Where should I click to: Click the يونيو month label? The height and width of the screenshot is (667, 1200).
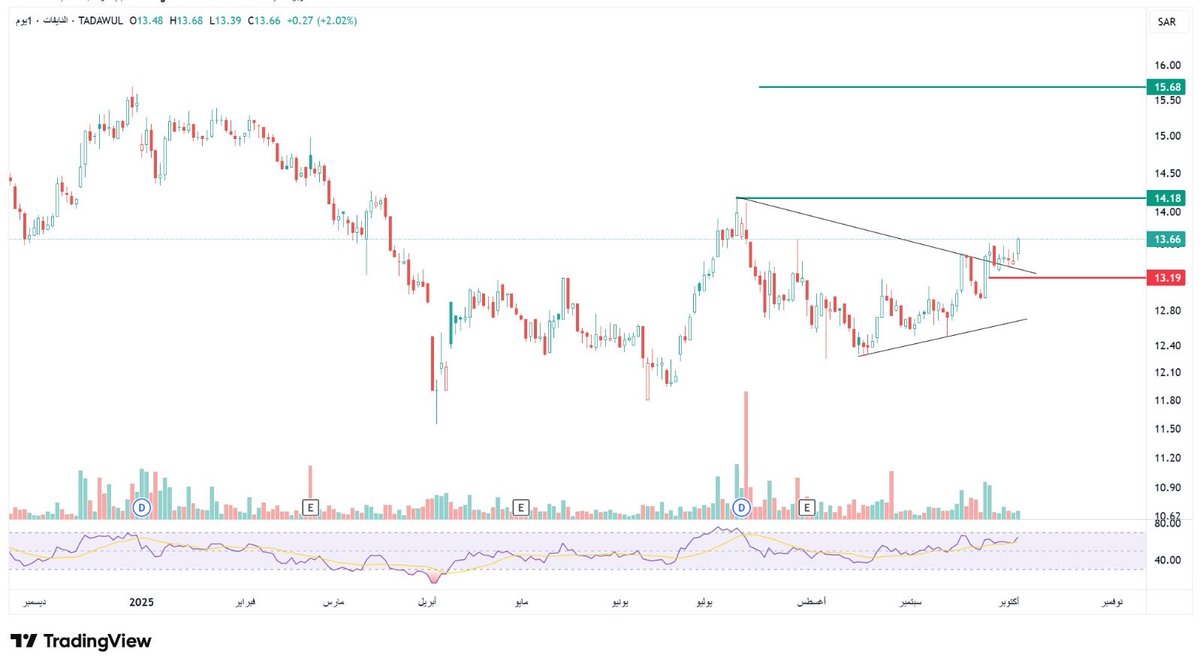(619, 604)
